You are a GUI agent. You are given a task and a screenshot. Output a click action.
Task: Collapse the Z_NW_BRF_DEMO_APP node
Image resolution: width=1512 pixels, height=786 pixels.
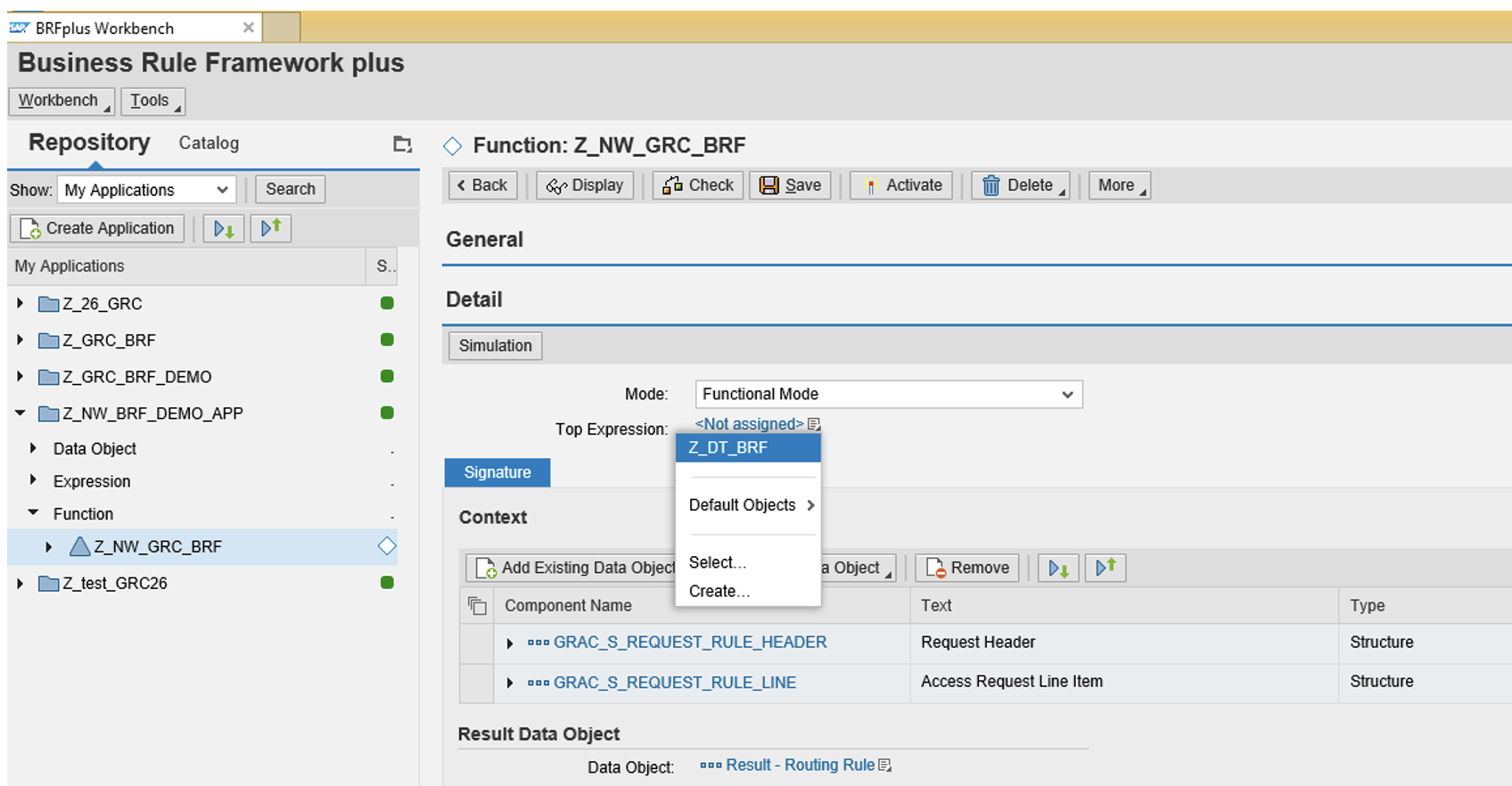[21, 413]
